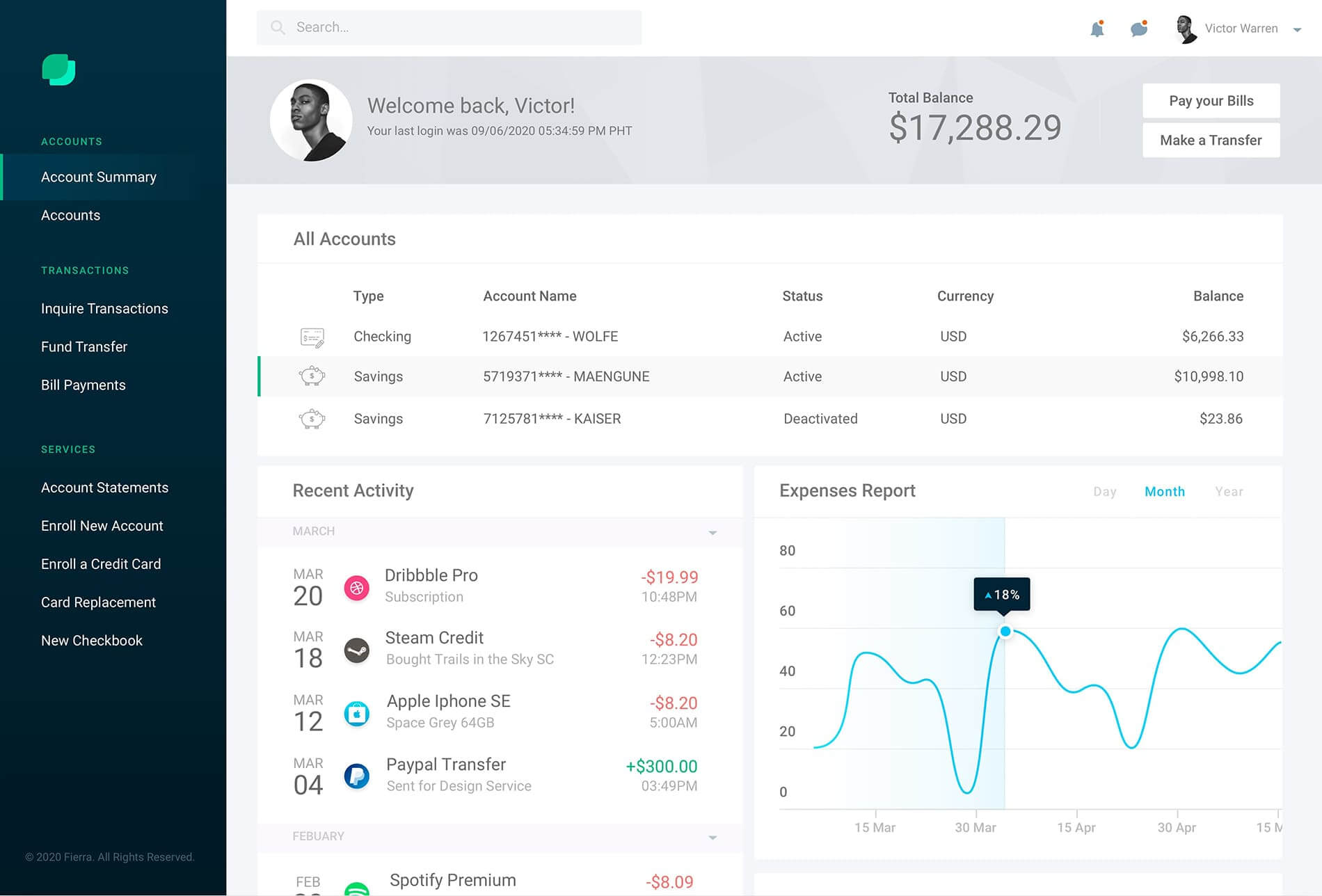Screen dimensions: 1322x896
Task: Click the green Fierra logo
Action: click(58, 70)
